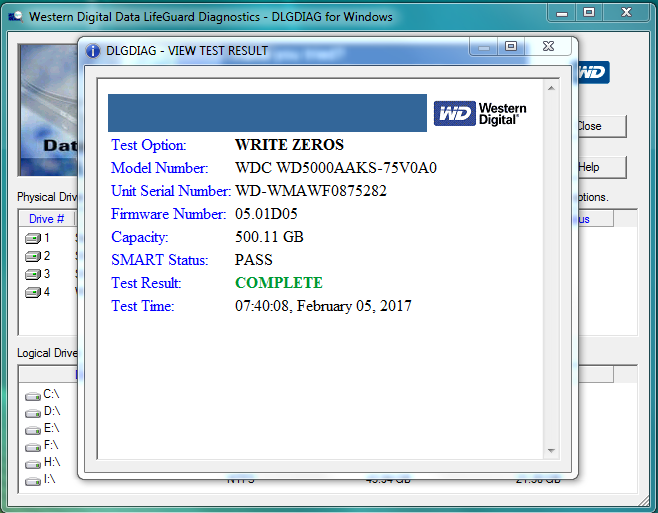
Task: Minimize the main DLGDIAG window
Action: pos(562,13)
